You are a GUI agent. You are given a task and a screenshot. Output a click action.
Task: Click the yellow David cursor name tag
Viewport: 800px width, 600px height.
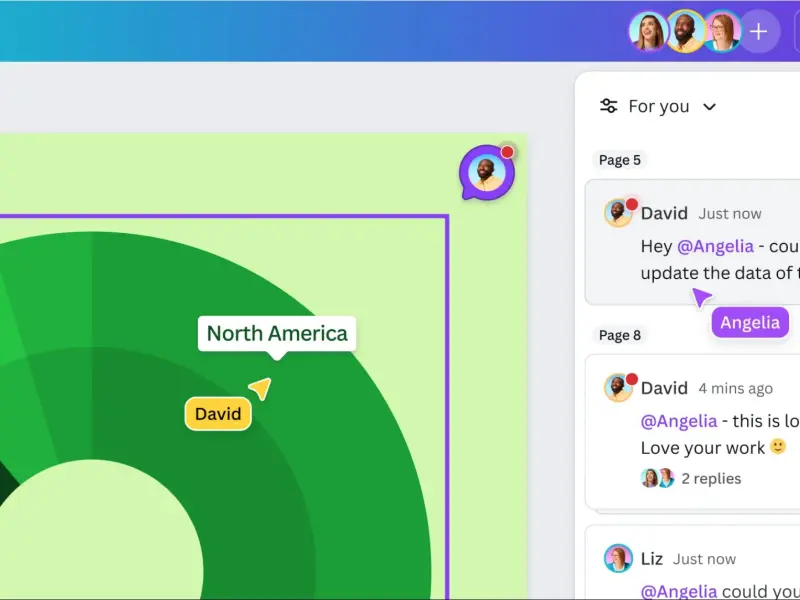tap(218, 414)
